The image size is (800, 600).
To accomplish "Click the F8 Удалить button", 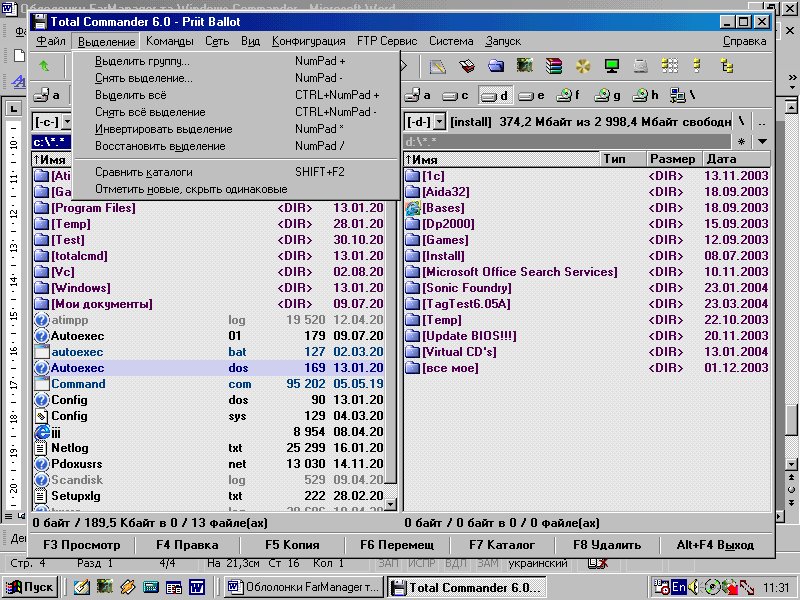I will [607, 545].
